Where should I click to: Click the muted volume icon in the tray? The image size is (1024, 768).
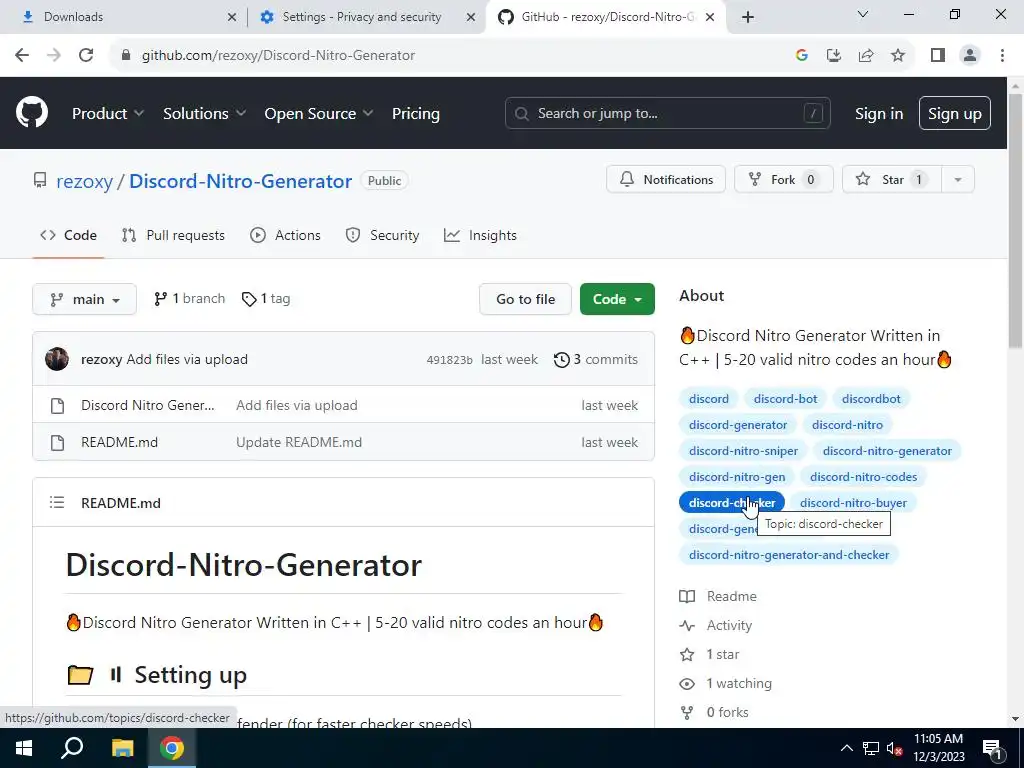pyautogui.click(x=894, y=748)
